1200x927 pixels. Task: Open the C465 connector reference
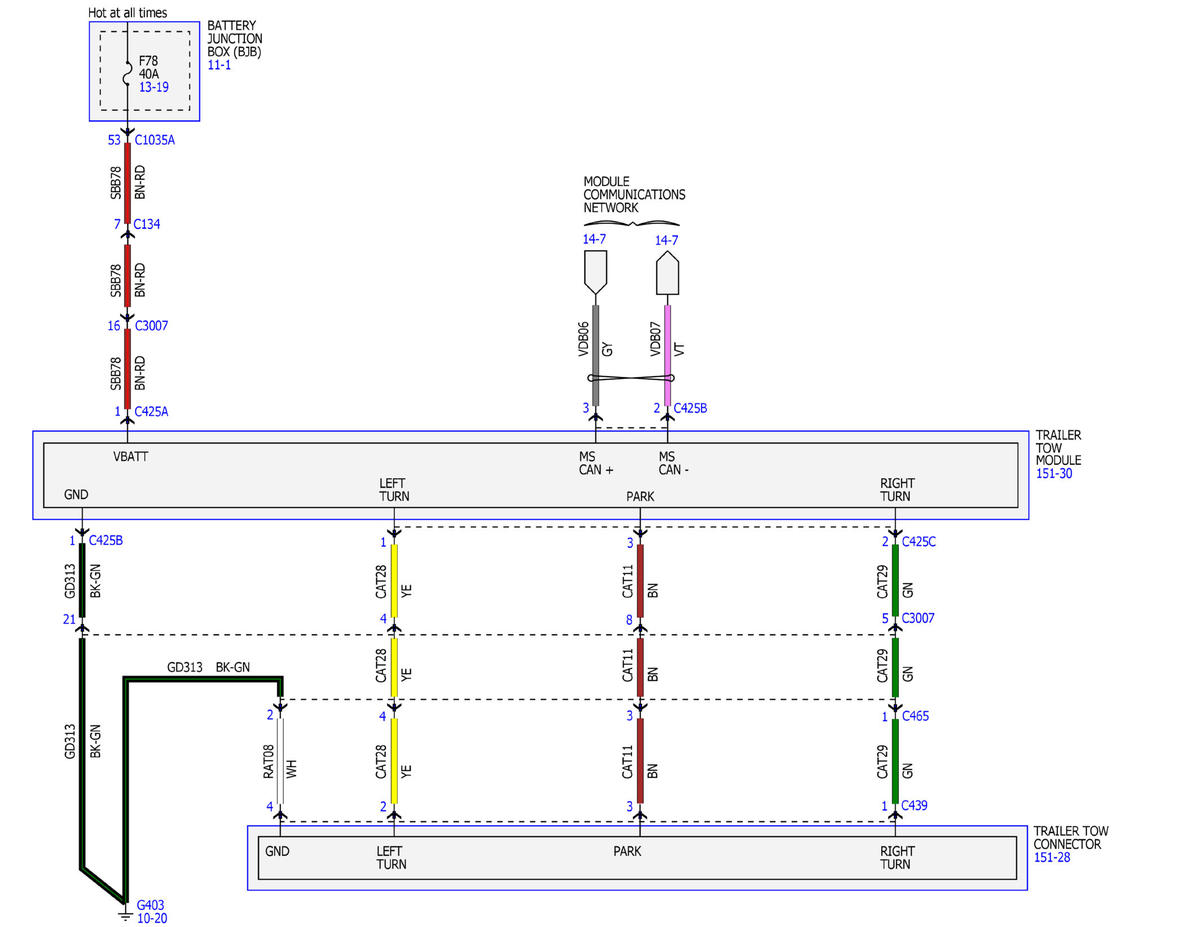coord(915,716)
